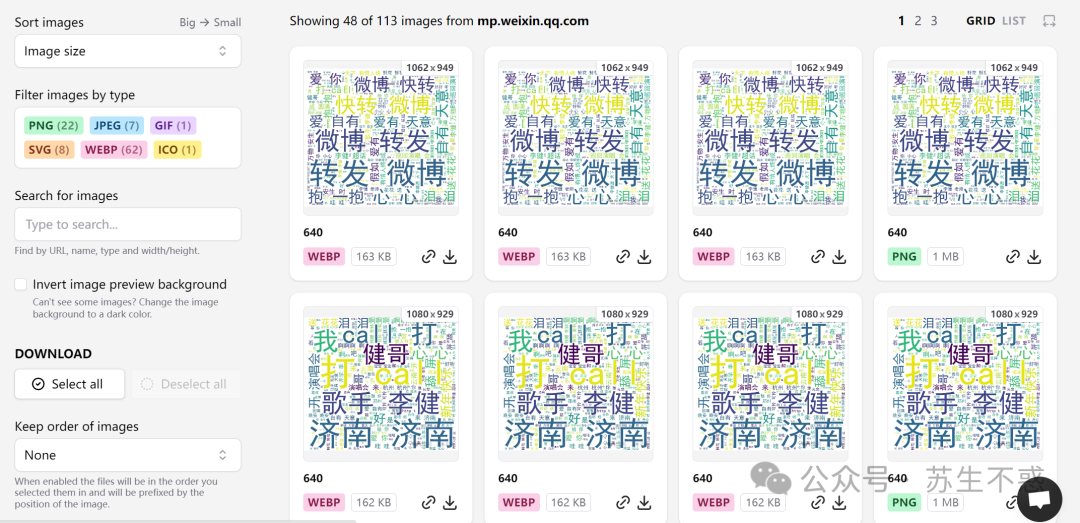Enable Invert image preview background checkbox
This screenshot has height=523, width=1080.
[21, 284]
